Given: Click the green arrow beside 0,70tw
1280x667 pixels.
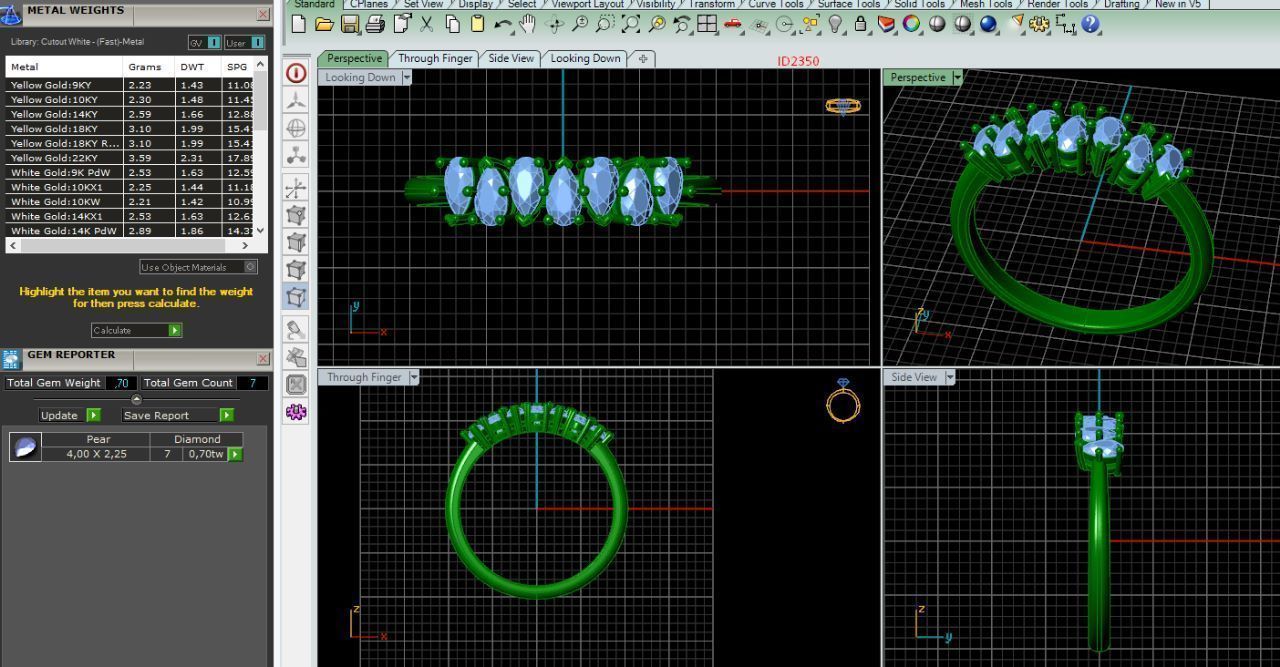Looking at the screenshot, I should [235, 454].
